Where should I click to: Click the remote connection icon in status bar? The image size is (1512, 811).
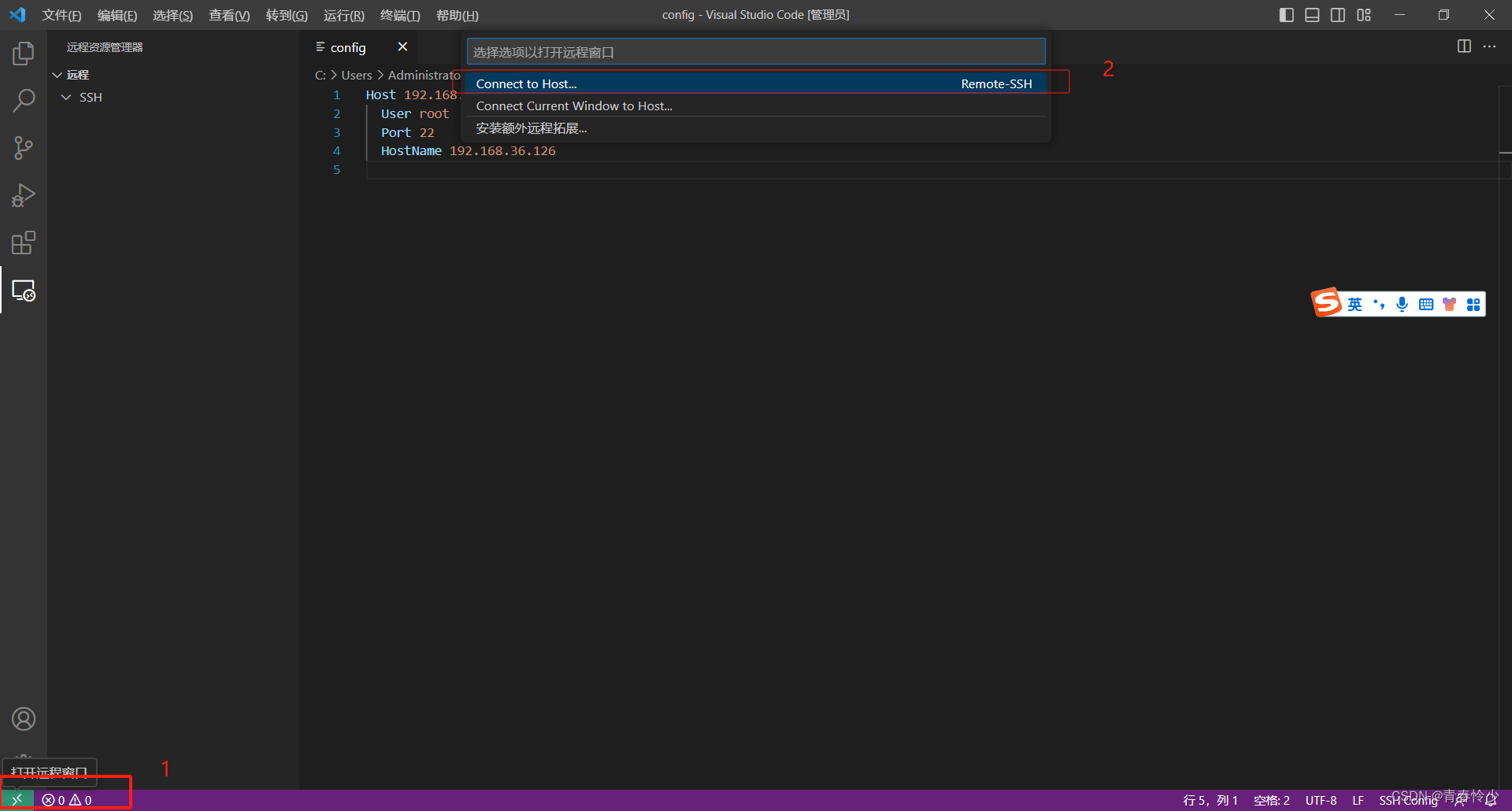pyautogui.click(x=17, y=799)
